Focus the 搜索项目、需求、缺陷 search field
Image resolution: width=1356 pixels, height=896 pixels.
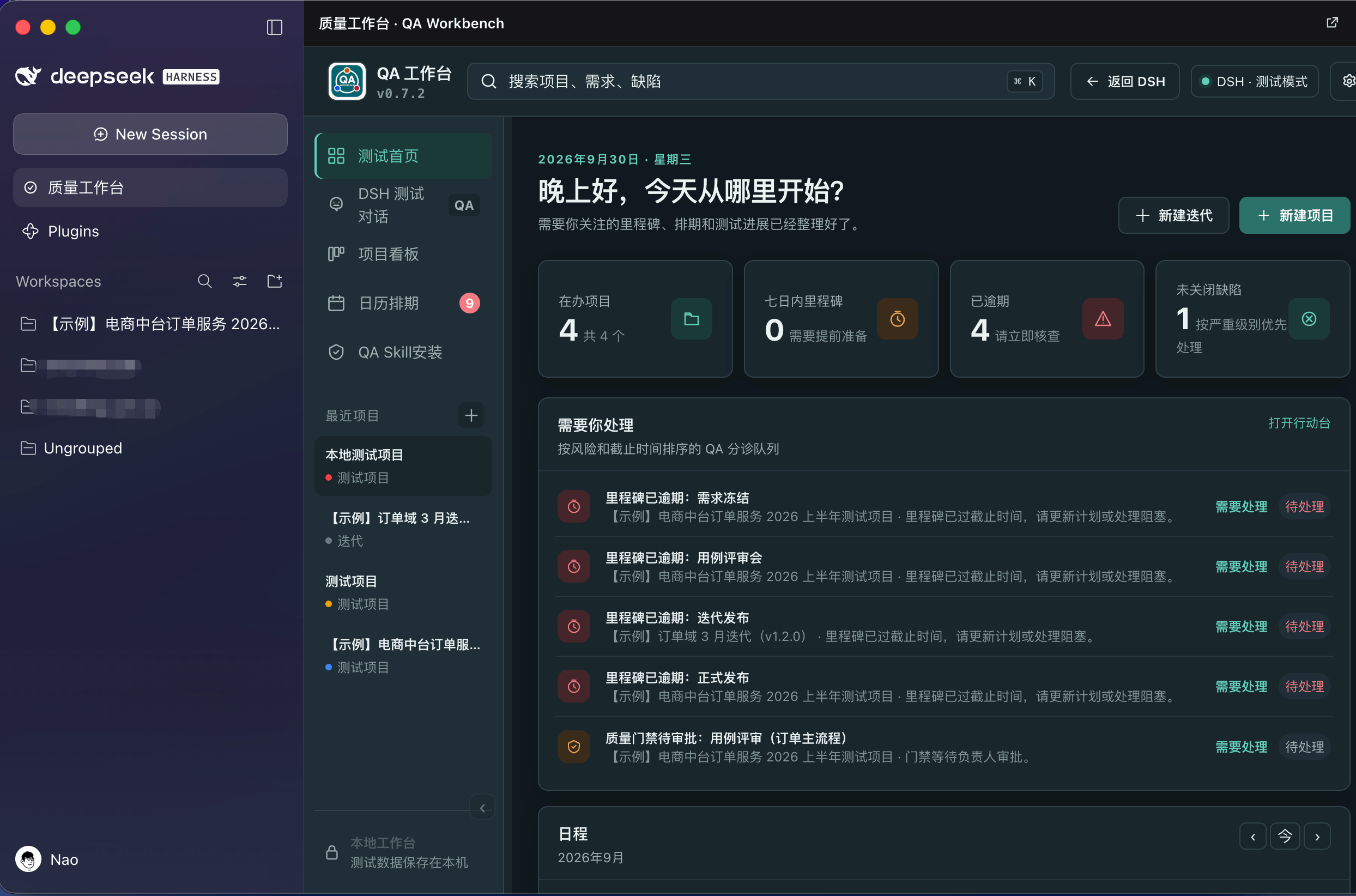[761, 81]
